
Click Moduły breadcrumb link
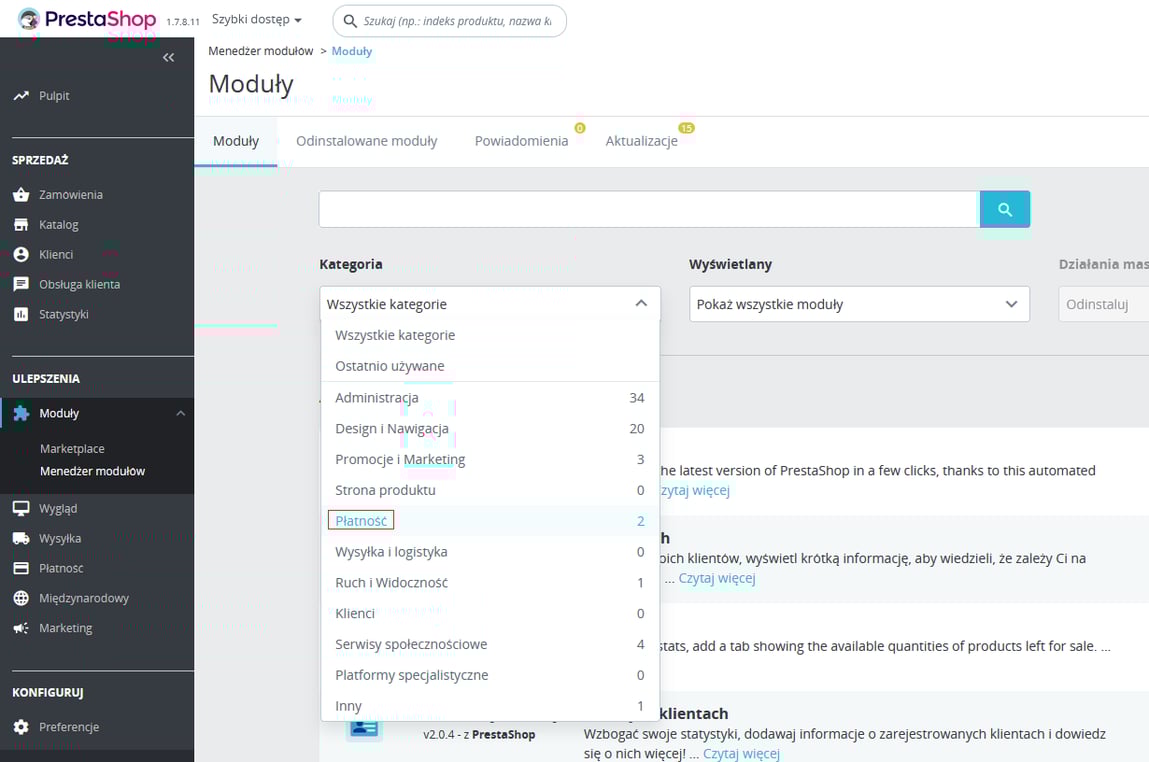352,51
